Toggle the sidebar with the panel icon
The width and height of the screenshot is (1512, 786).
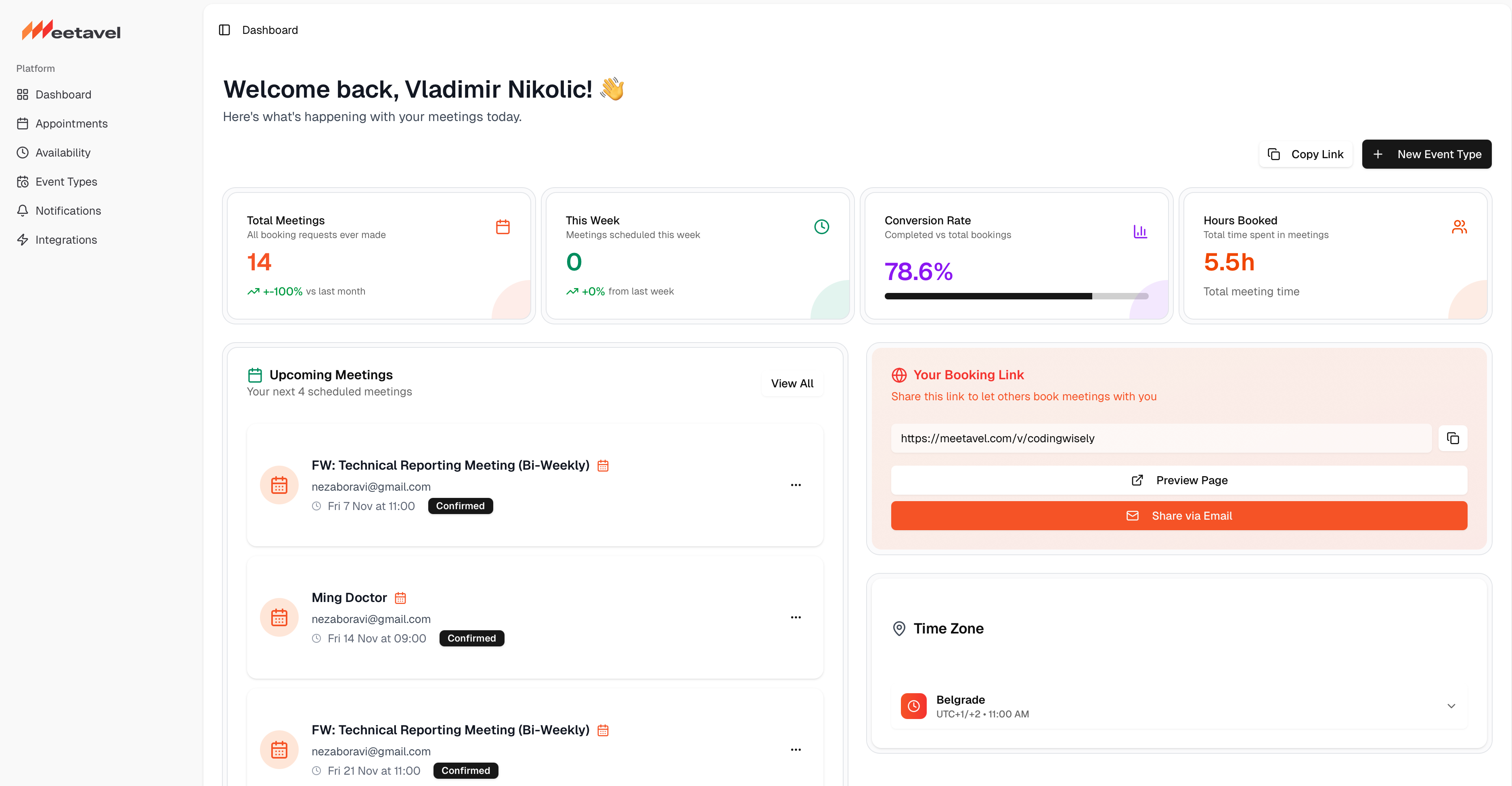[224, 29]
